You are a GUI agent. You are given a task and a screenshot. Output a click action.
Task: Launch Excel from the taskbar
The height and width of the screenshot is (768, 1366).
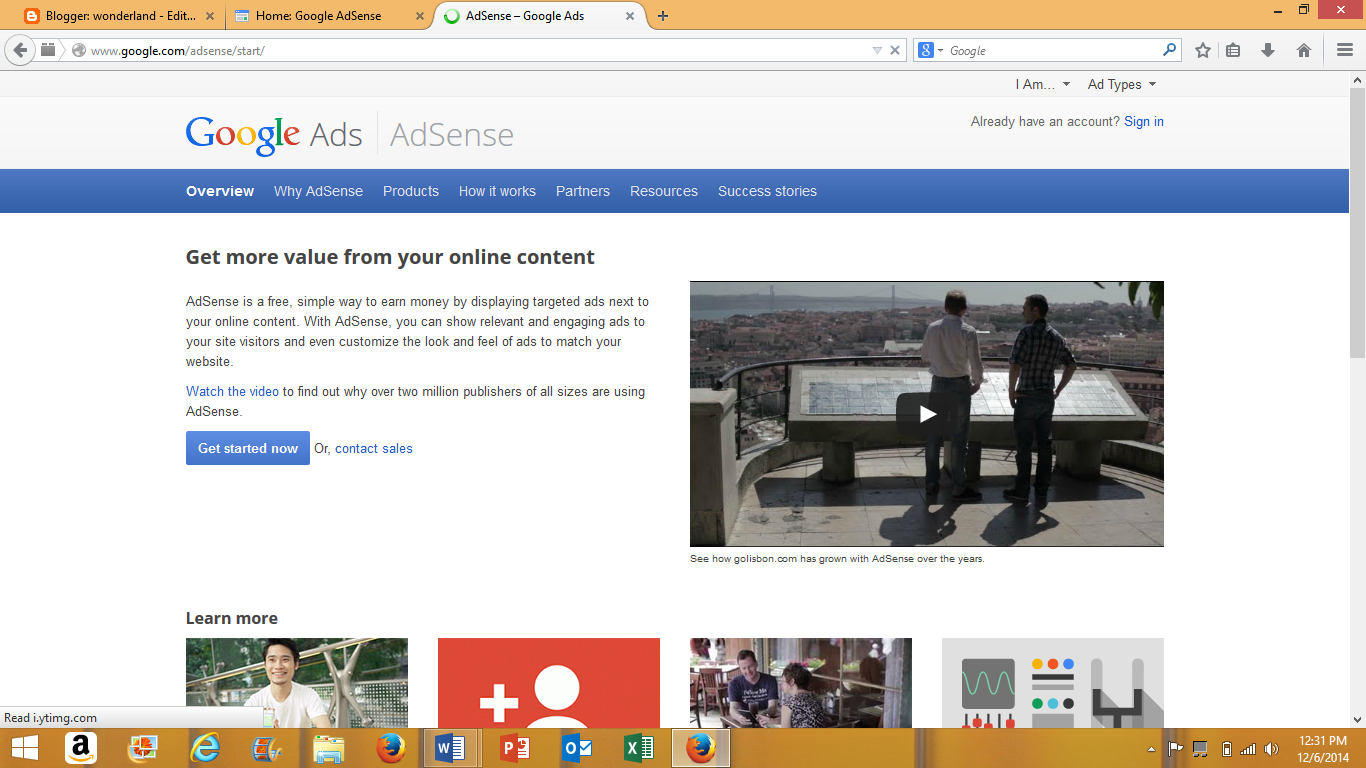(638, 747)
